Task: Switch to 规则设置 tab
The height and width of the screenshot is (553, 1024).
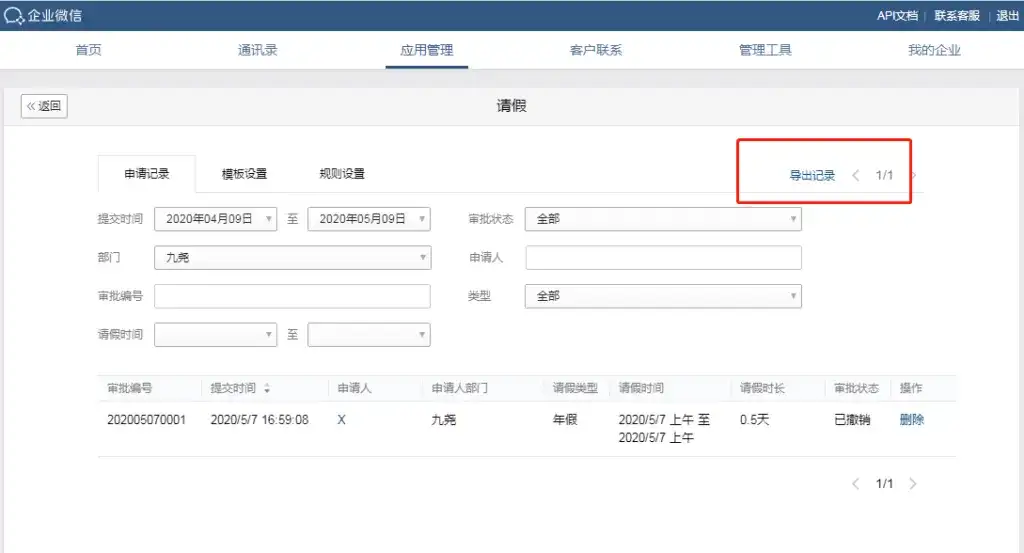Action: pos(342,174)
